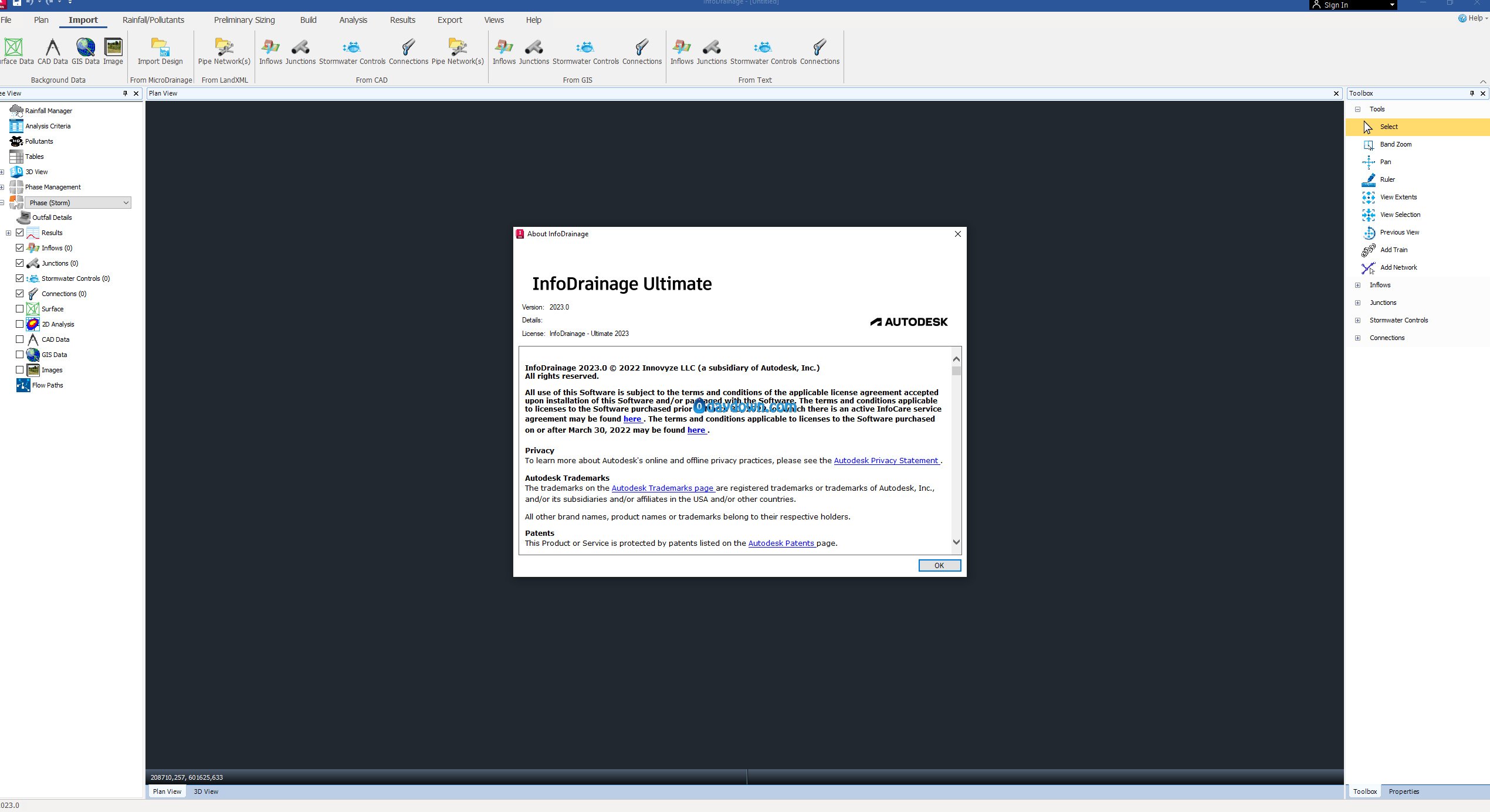Import Junctions from Text
This screenshot has height=812, width=1490.
click(712, 51)
